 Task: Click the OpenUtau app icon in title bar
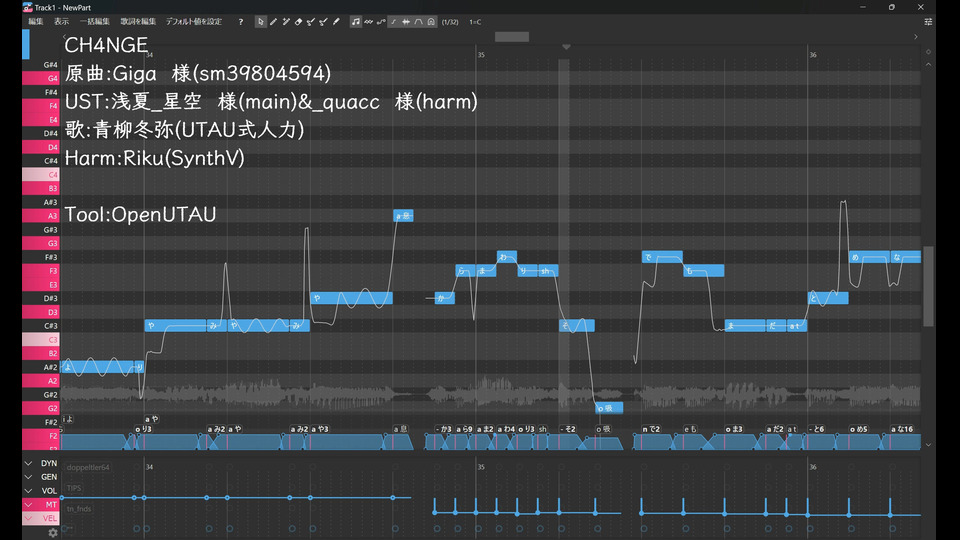(x=28, y=7)
